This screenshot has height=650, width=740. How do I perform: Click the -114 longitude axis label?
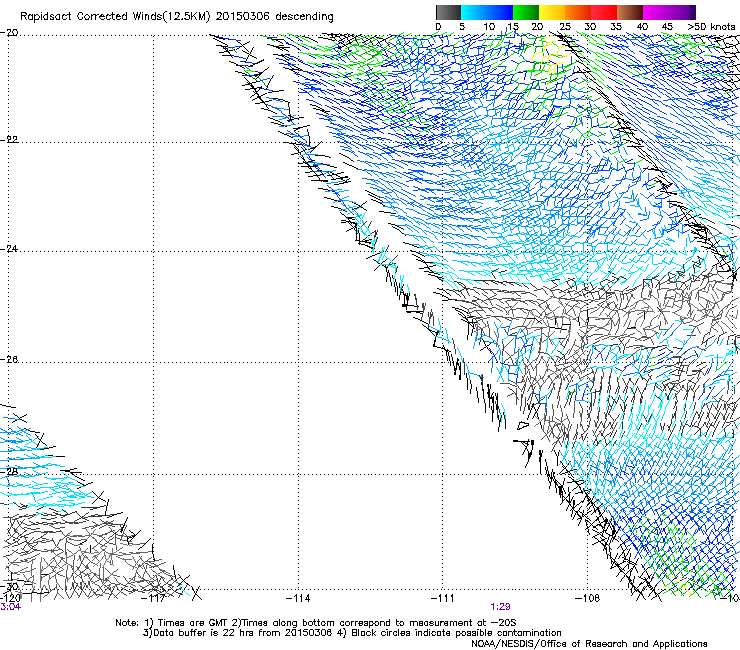(x=298, y=599)
